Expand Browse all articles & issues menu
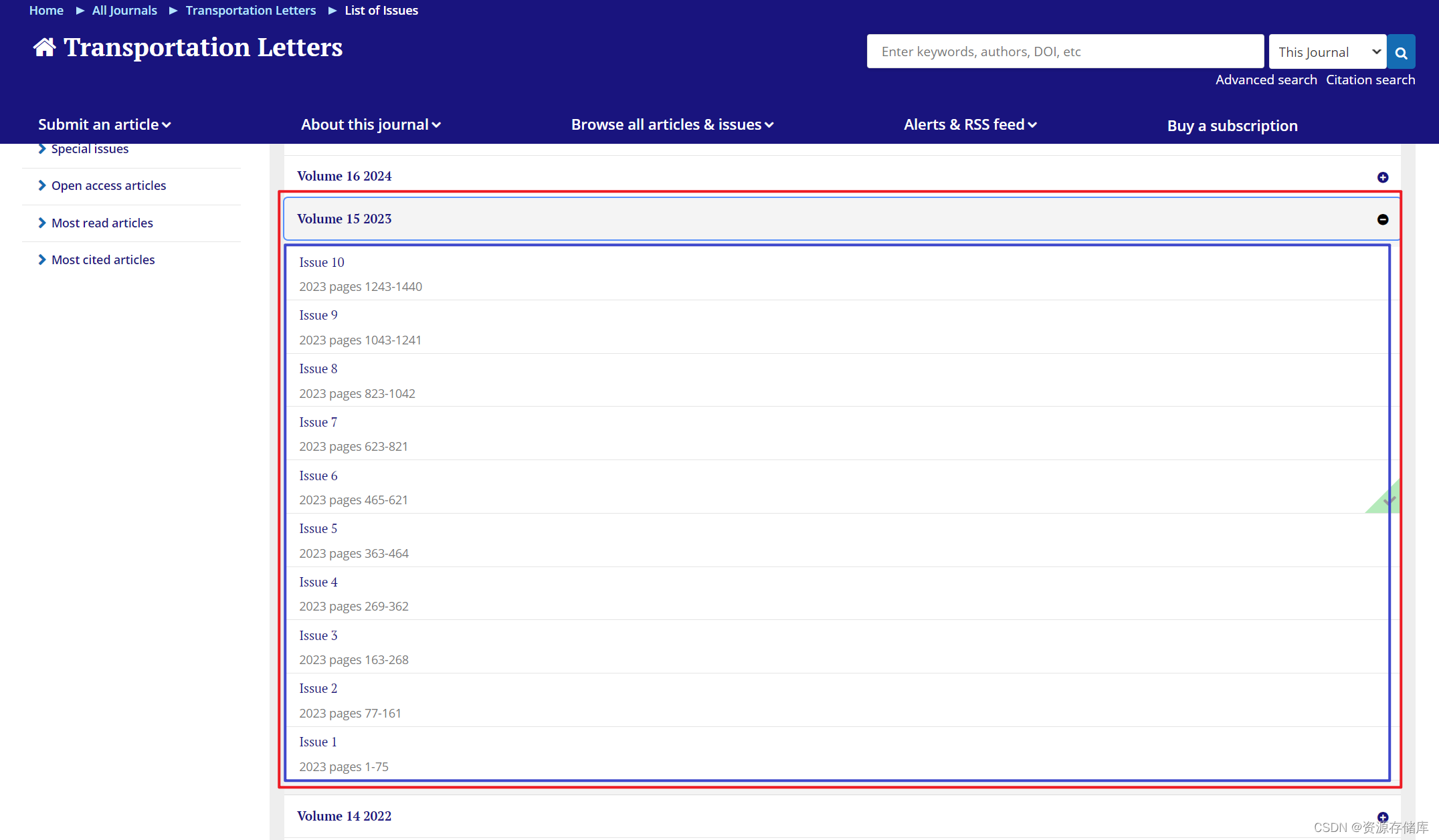 pos(672,125)
